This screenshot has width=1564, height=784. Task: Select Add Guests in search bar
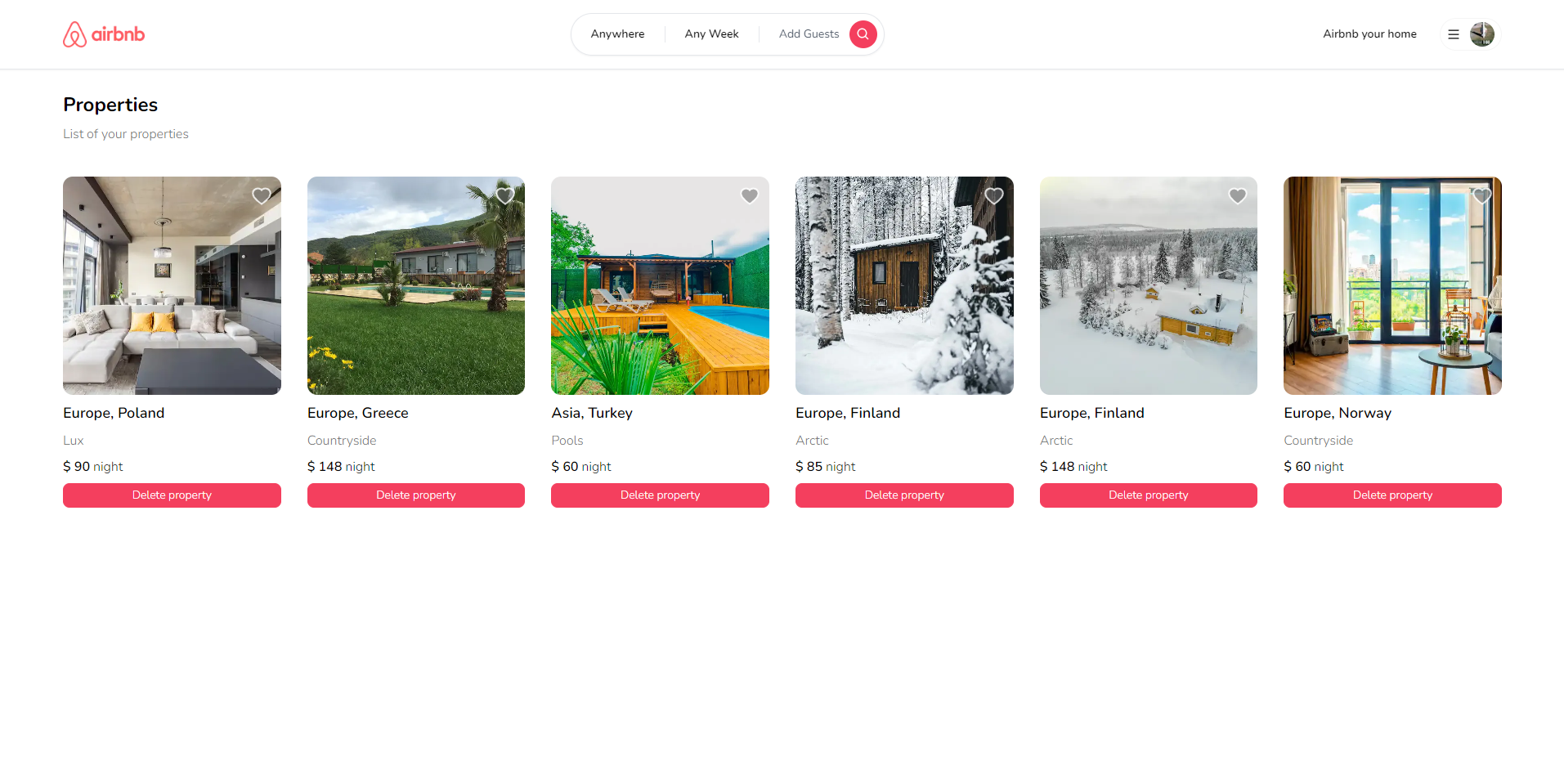[809, 34]
